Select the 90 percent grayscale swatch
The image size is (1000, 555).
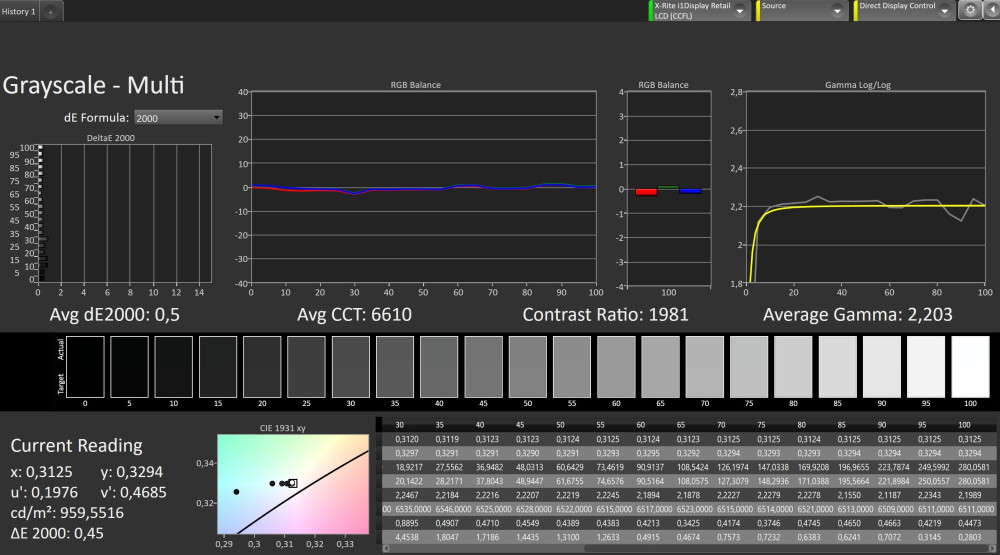[x=882, y=367]
